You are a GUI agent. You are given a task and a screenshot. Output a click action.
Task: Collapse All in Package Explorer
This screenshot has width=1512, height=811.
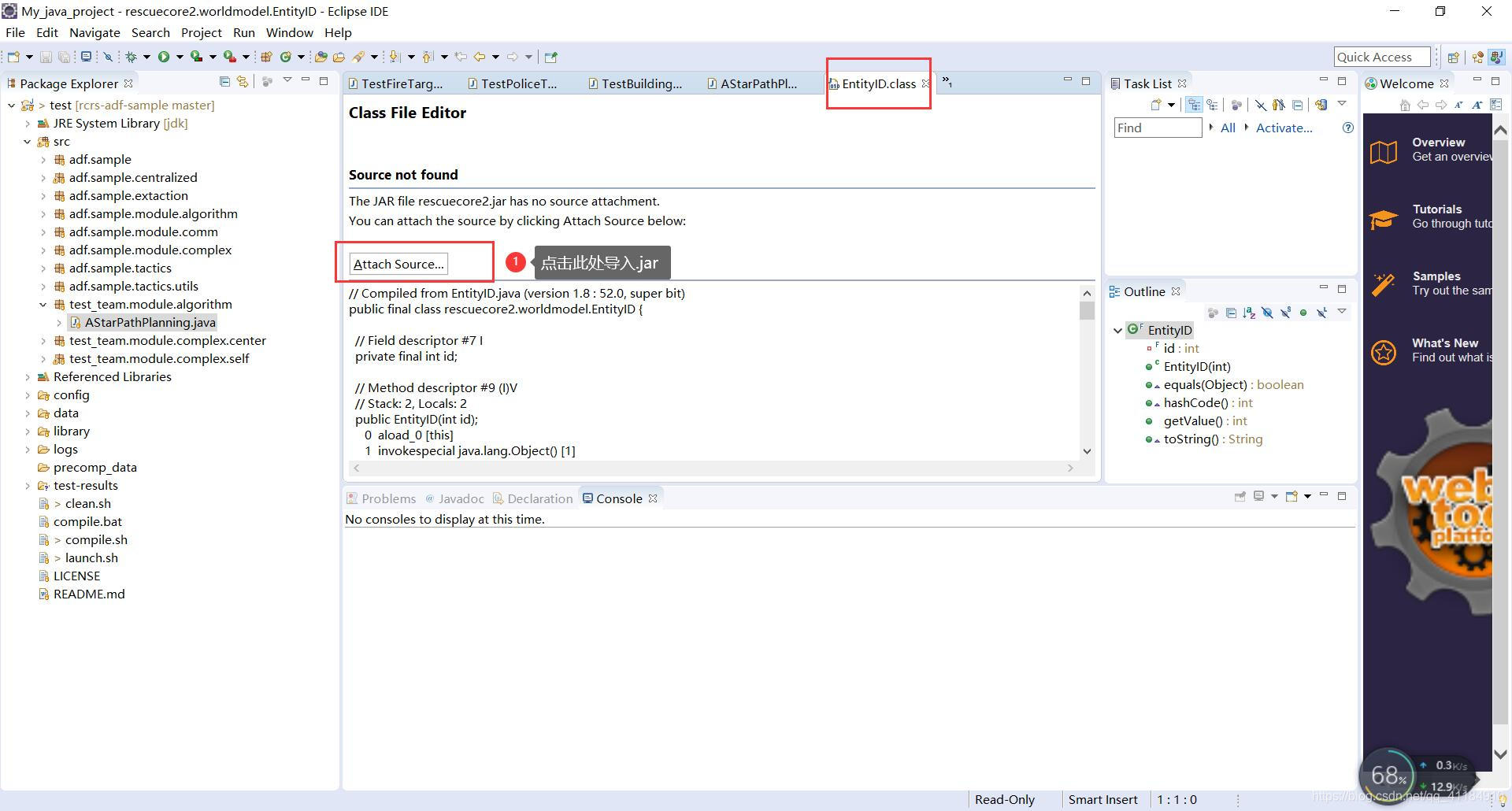(x=224, y=81)
